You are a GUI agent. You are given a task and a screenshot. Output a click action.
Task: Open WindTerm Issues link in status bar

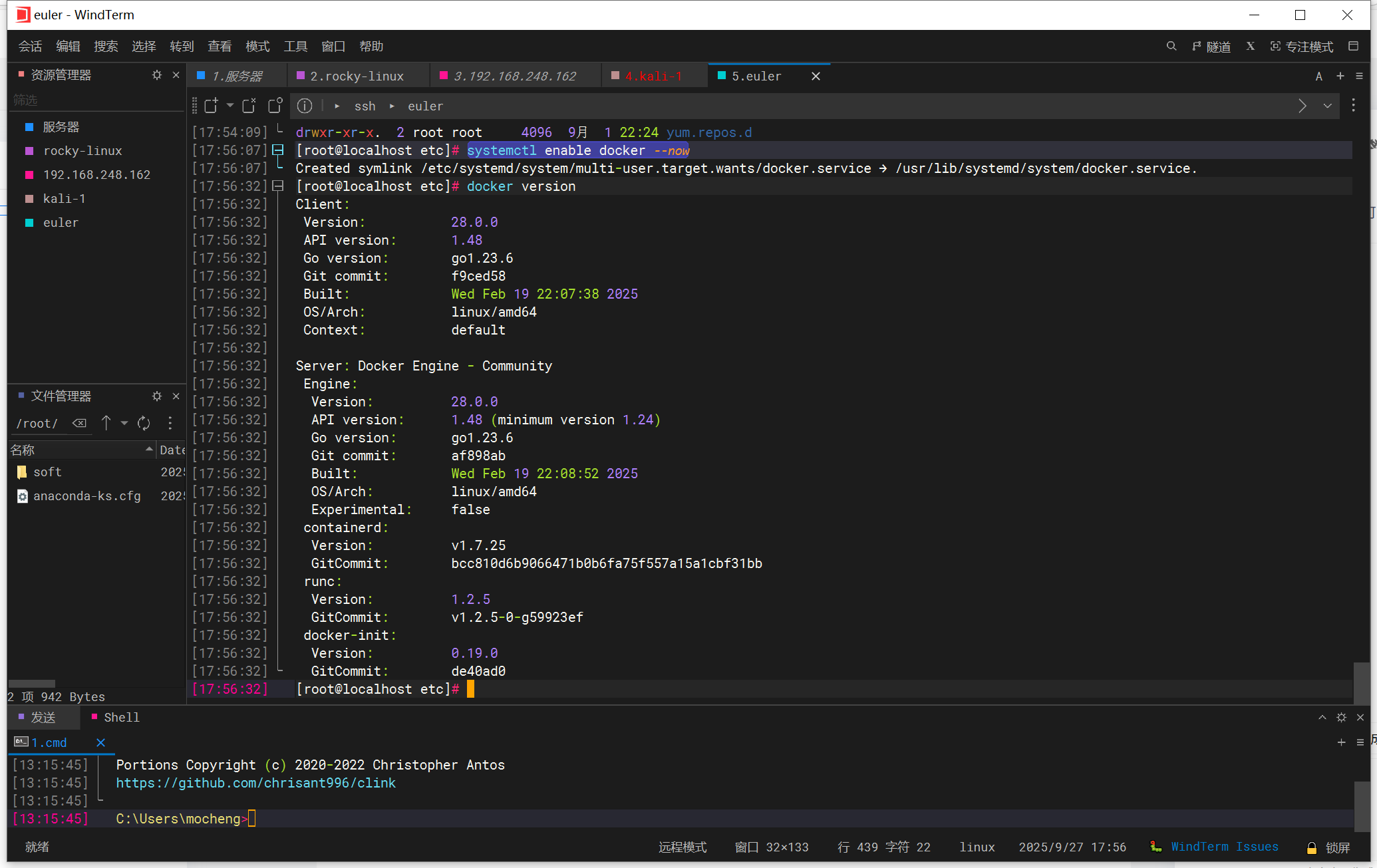pos(1224,846)
